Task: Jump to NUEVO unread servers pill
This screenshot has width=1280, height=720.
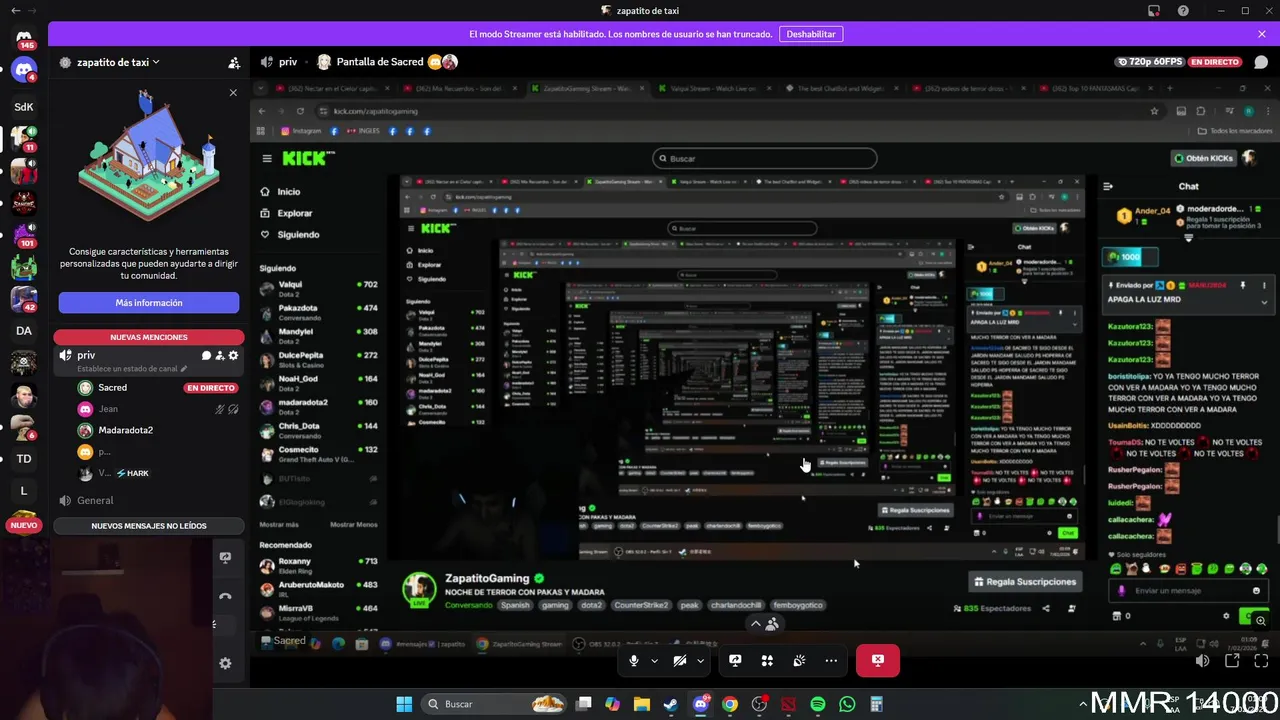Action: coord(24,525)
